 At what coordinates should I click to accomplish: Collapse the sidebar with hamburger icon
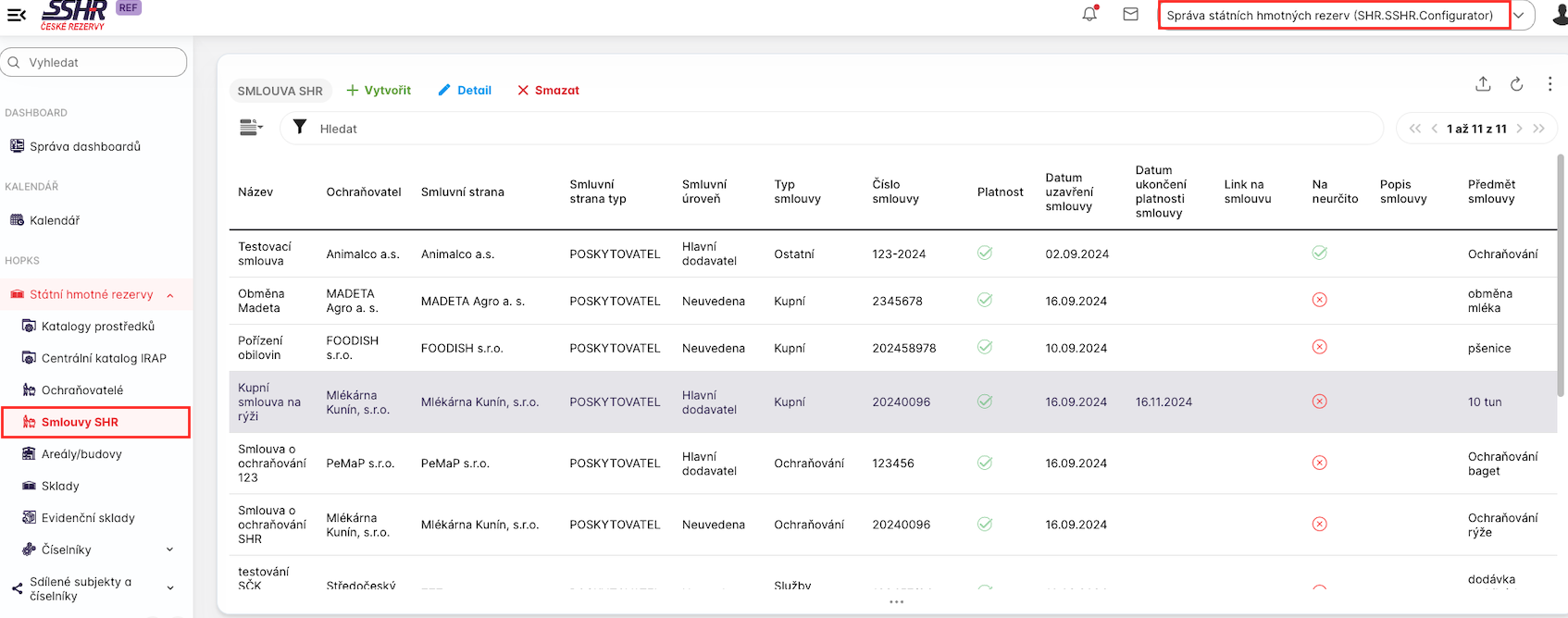tap(17, 15)
